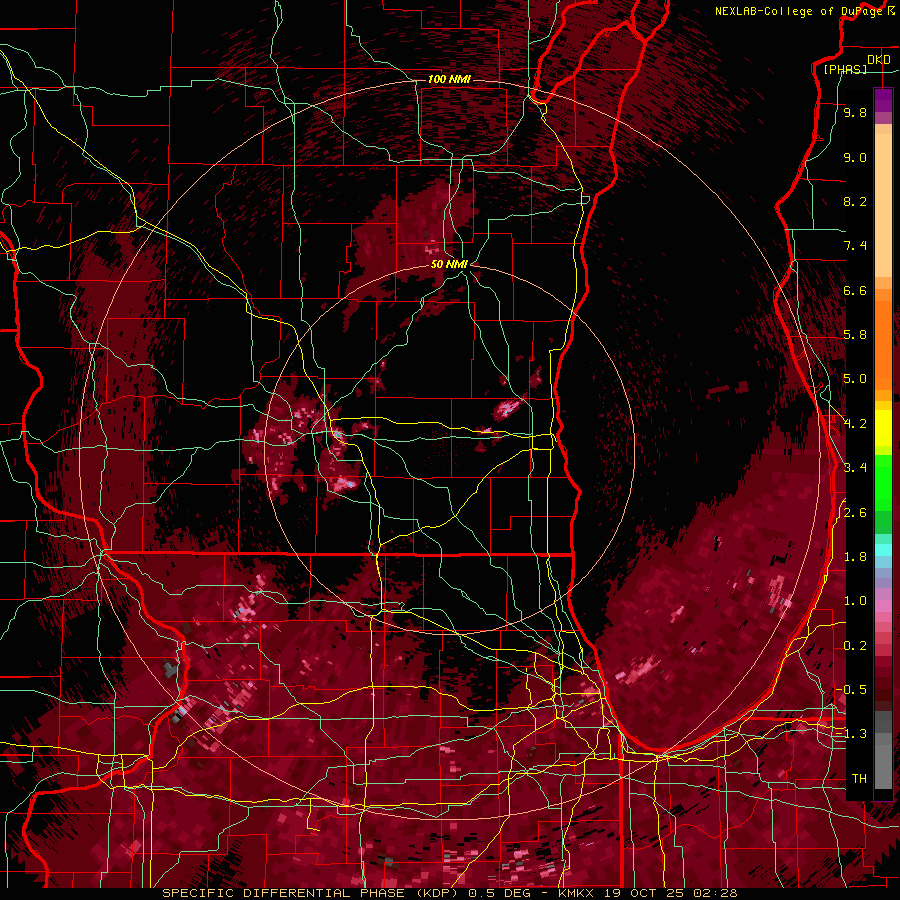Screen dimensions: 900x900
Task: Click the 3.4 legend value
Action: (855, 468)
